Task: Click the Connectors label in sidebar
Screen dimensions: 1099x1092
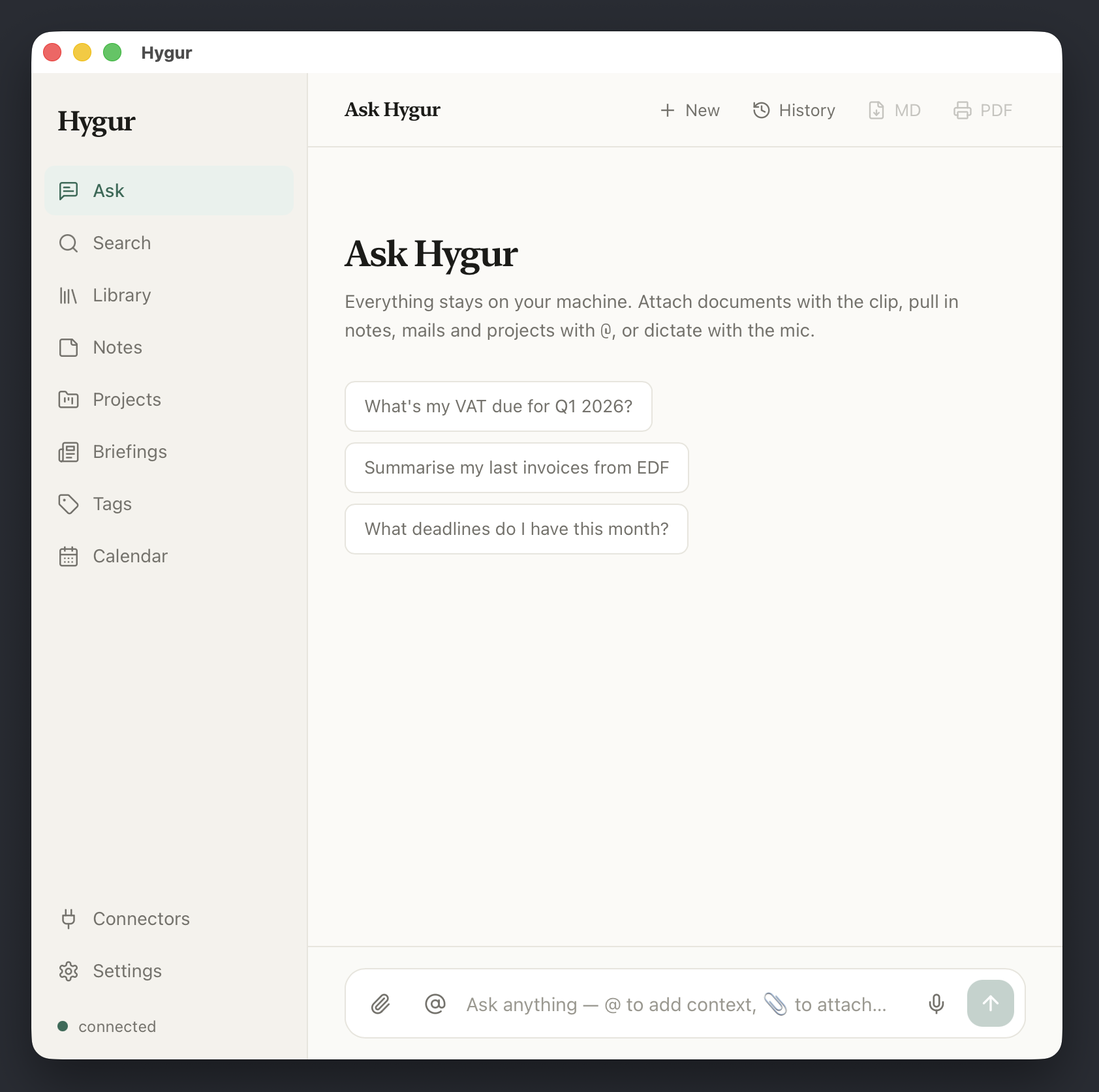Action: (142, 918)
